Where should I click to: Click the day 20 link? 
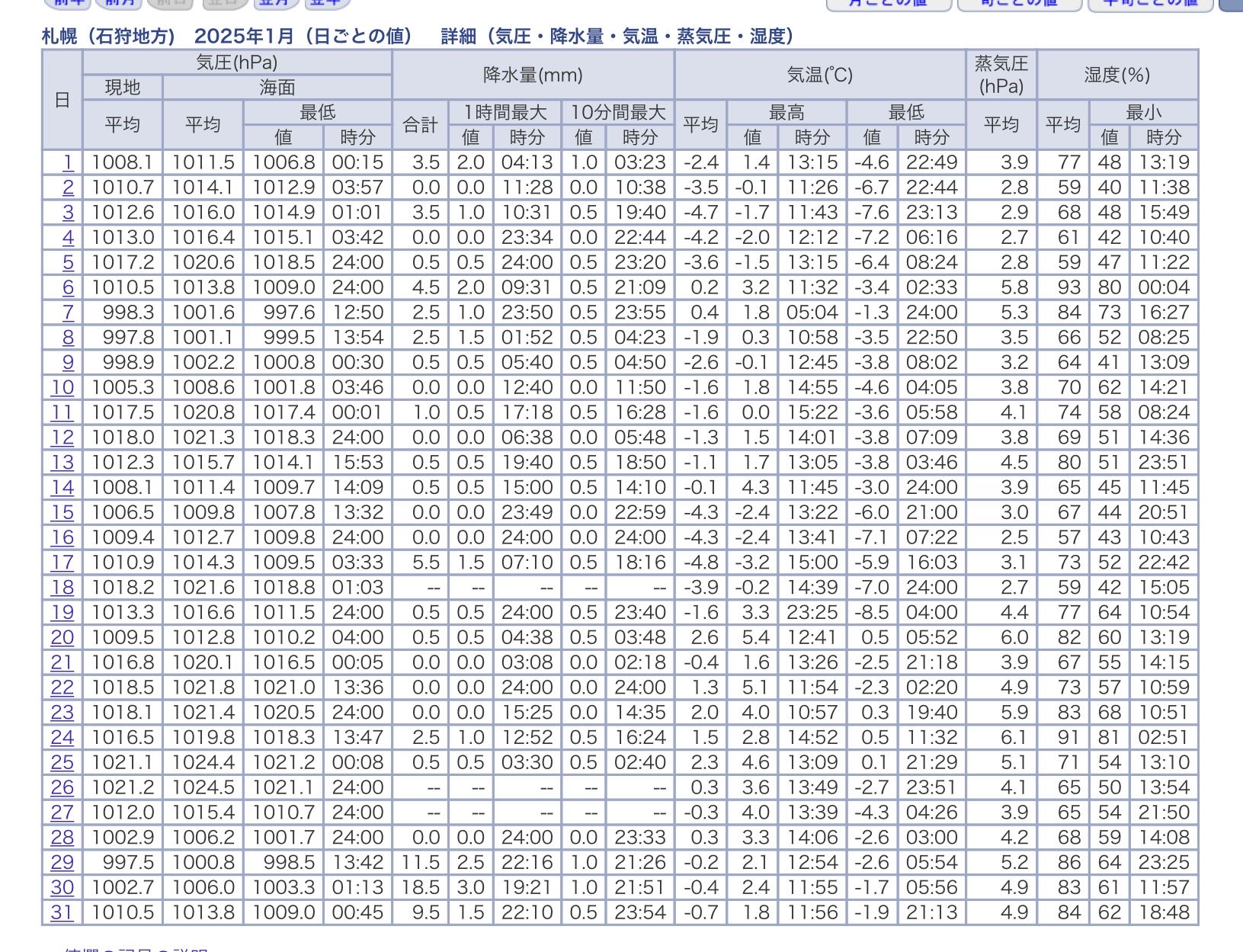(62, 638)
